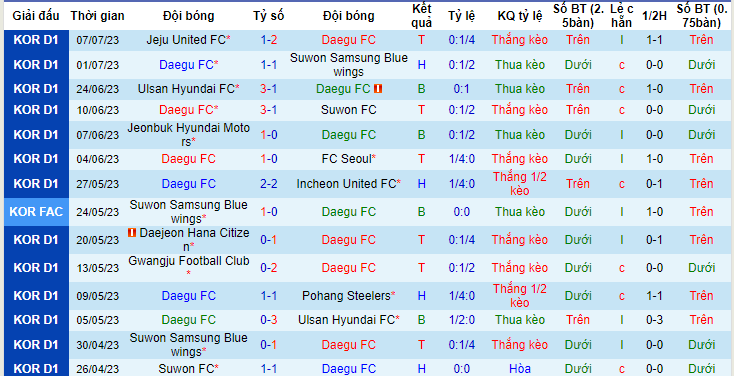Select the Giải đấu column header
The image size is (734, 376).
(36, 16)
